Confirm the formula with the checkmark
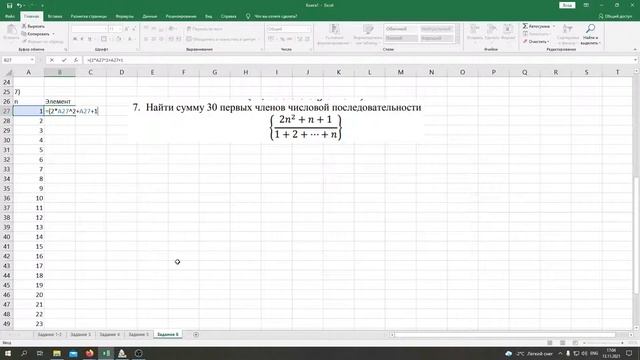 click(64, 60)
